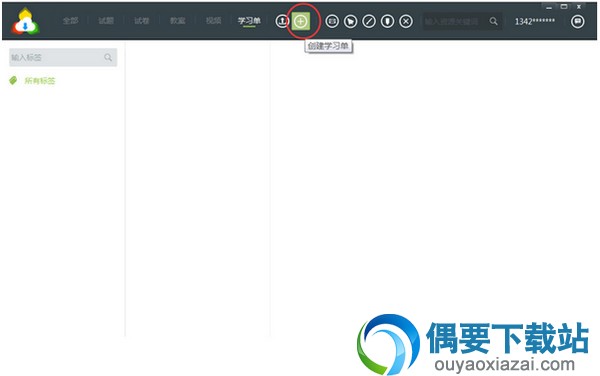Click the account name 1342*******
Image resolution: width=600 pixels, height=376 pixels.
[x=535, y=21]
